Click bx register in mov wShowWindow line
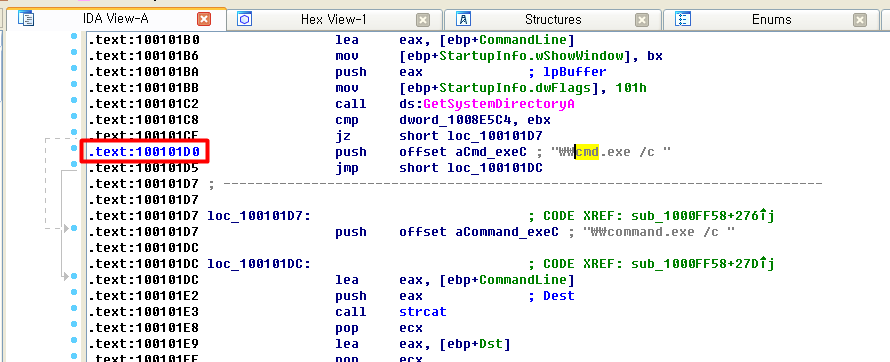Viewport: 890px width, 362px height. [x=655, y=56]
